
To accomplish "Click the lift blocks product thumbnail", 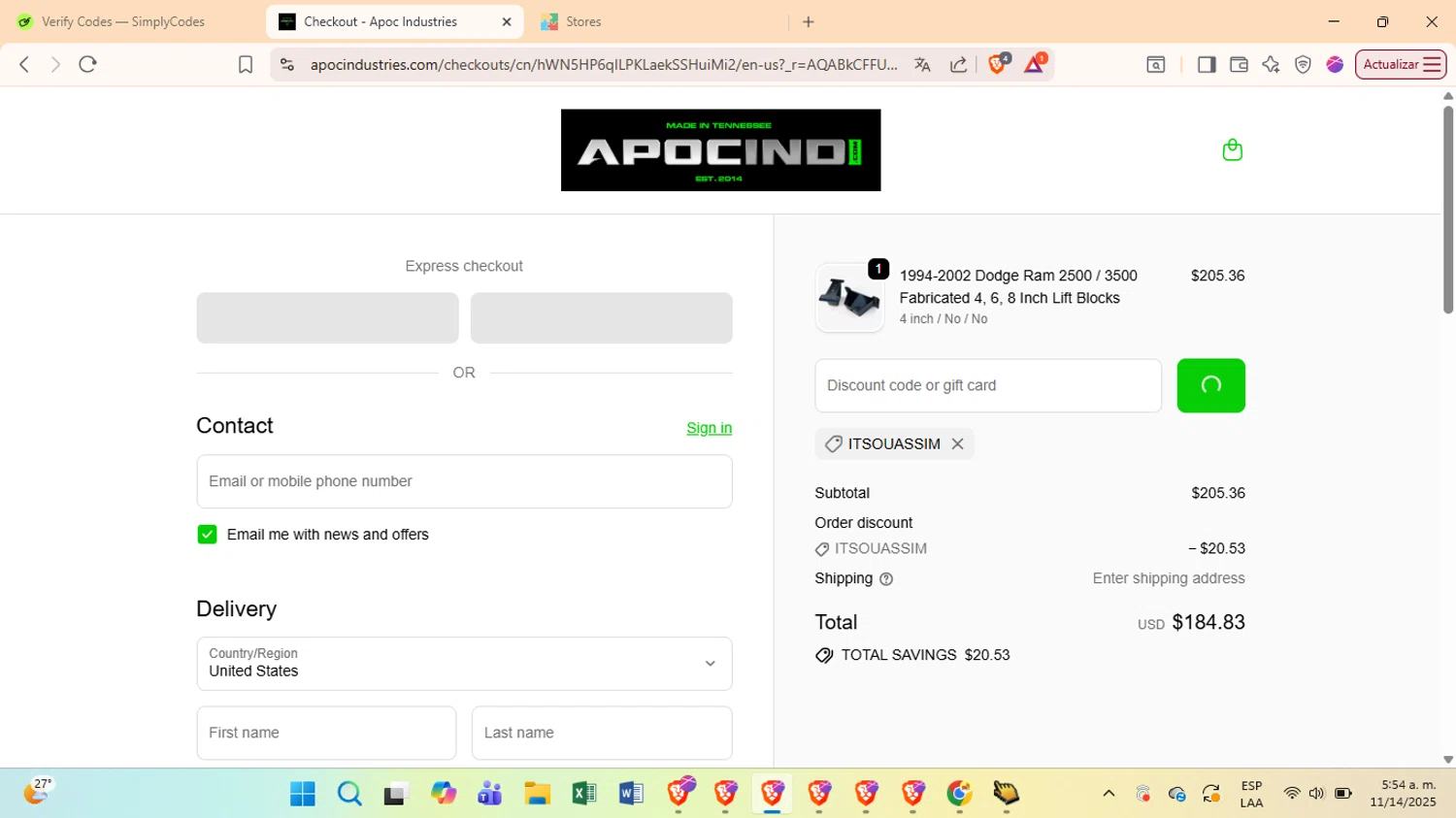I will click(x=849, y=298).
